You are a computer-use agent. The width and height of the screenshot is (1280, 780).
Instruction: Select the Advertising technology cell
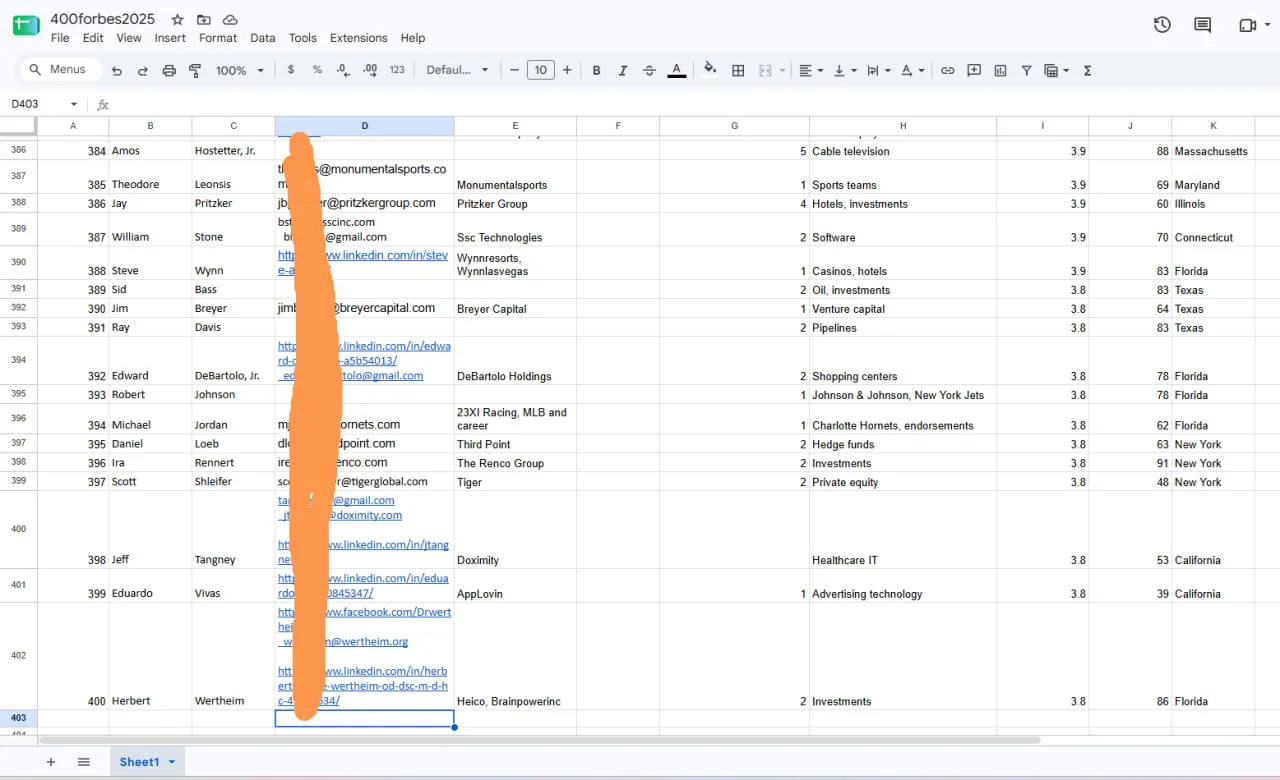(903, 586)
